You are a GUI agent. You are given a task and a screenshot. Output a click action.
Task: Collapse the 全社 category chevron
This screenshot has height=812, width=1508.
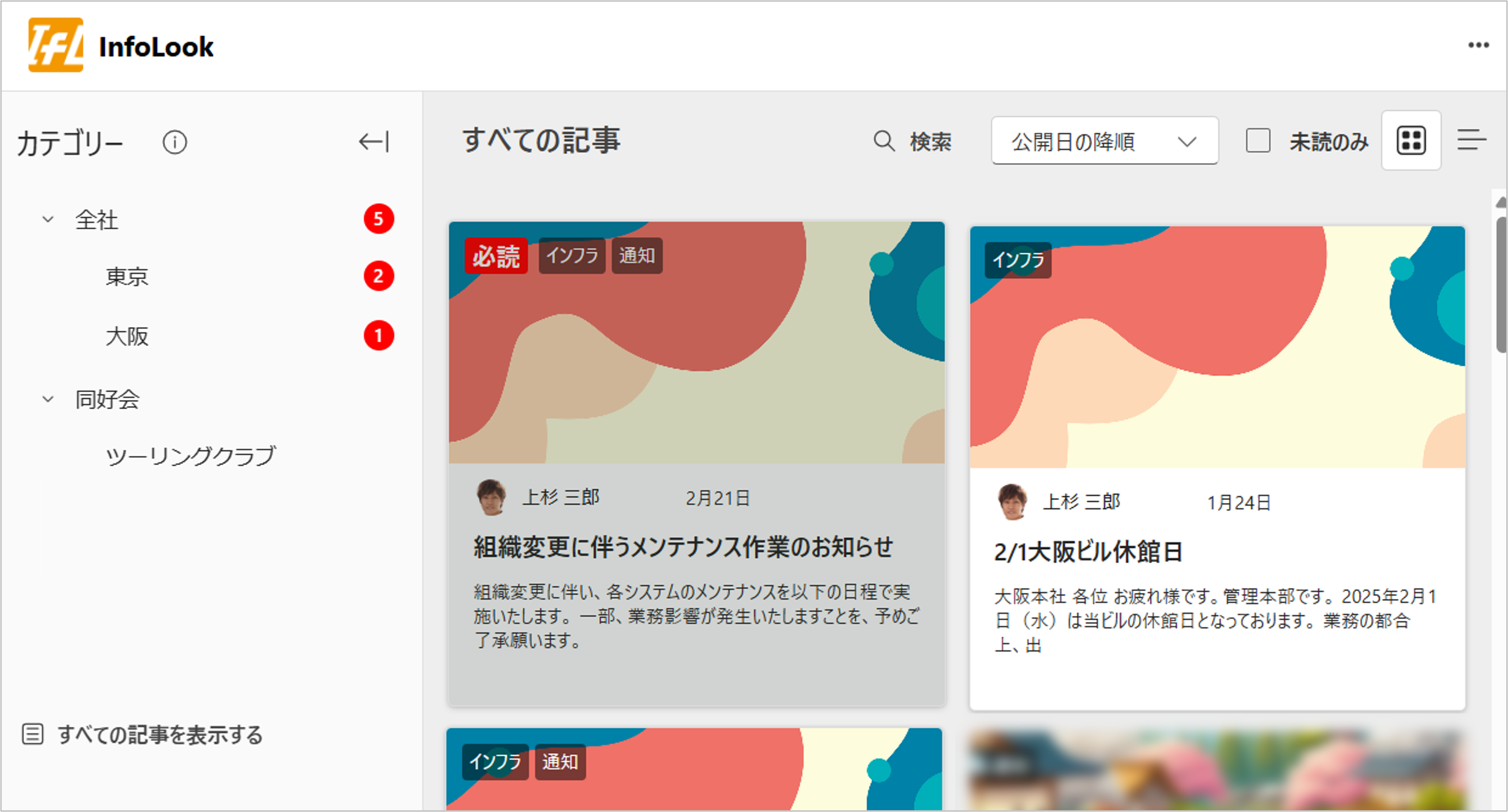pos(48,220)
